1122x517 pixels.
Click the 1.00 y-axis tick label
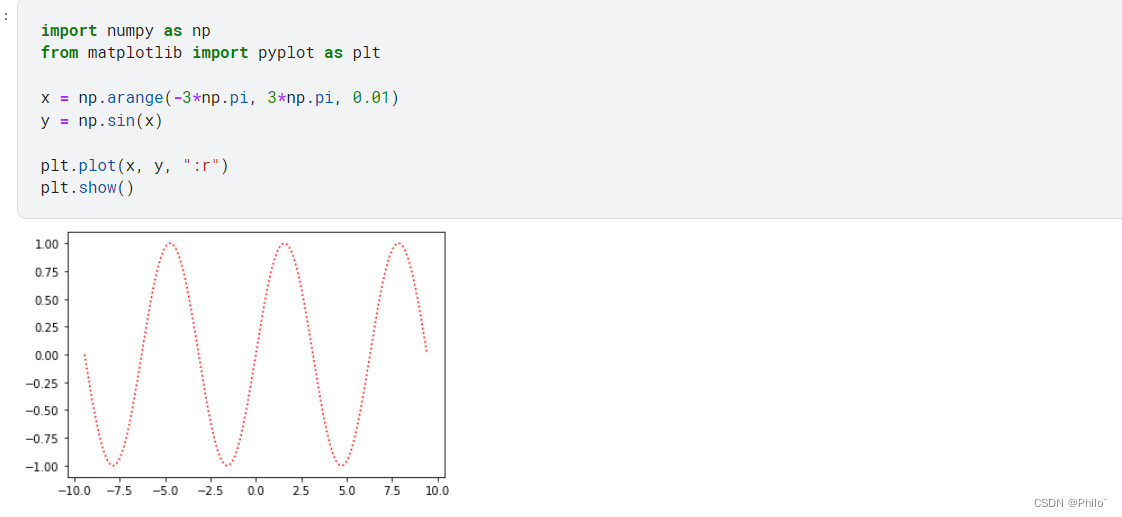(46, 244)
